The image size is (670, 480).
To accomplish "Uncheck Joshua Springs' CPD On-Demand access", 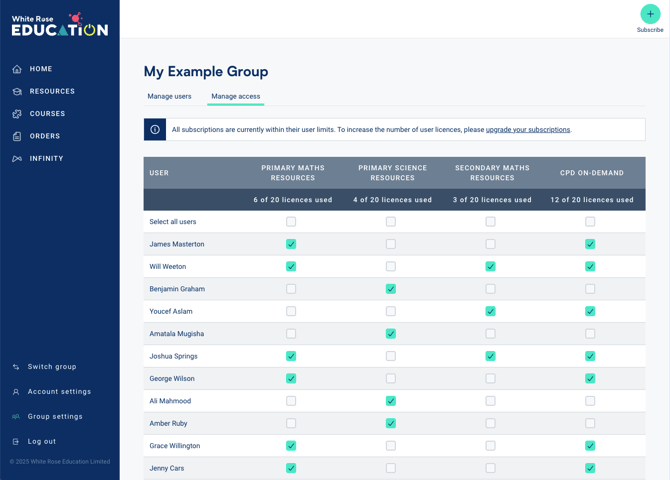I will 590,356.
